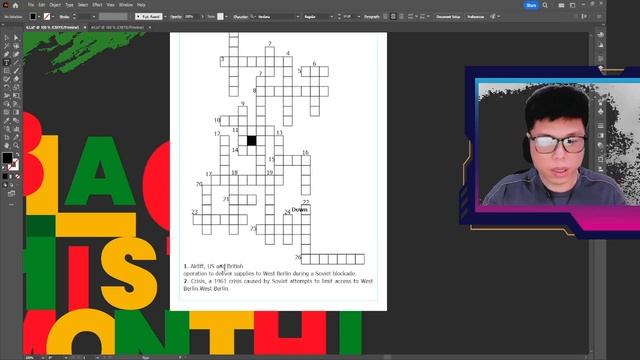Screen dimensions: 640x360
Task: Select the Line Segment tool
Action: click(16, 62)
